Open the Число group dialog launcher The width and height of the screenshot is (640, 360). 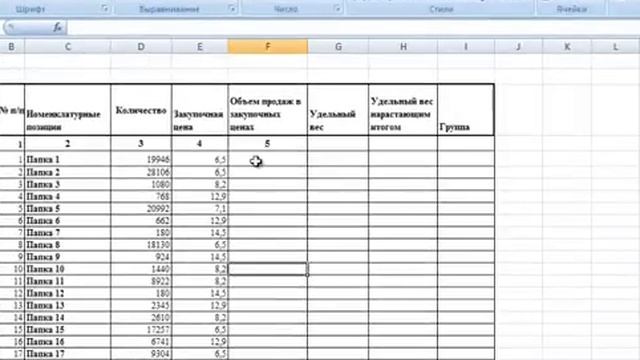(337, 8)
